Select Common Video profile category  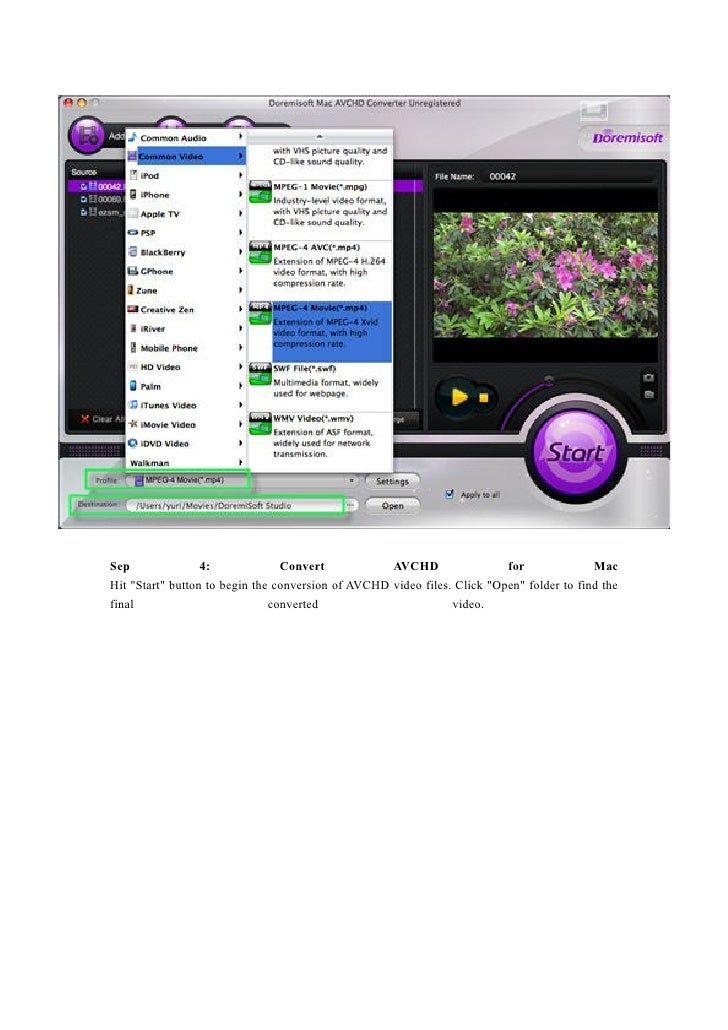[186, 156]
